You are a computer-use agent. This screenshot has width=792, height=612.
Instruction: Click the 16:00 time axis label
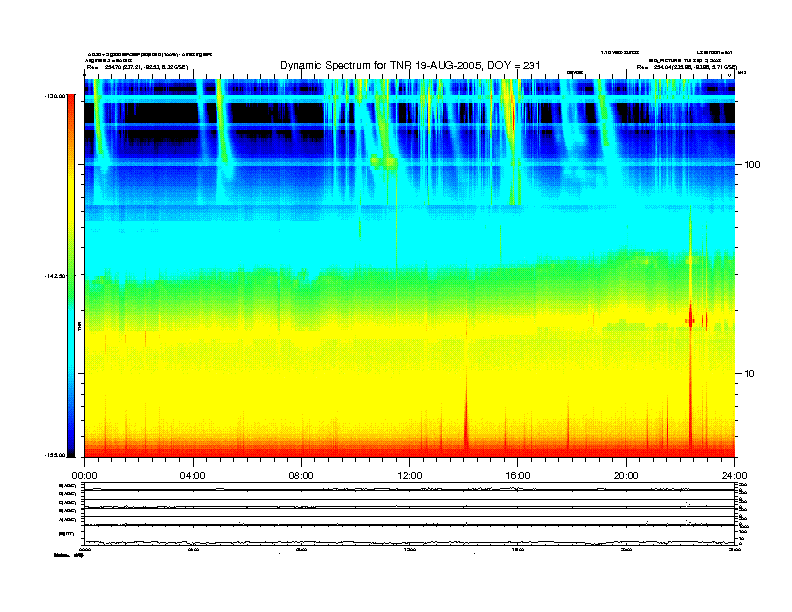tap(518, 476)
